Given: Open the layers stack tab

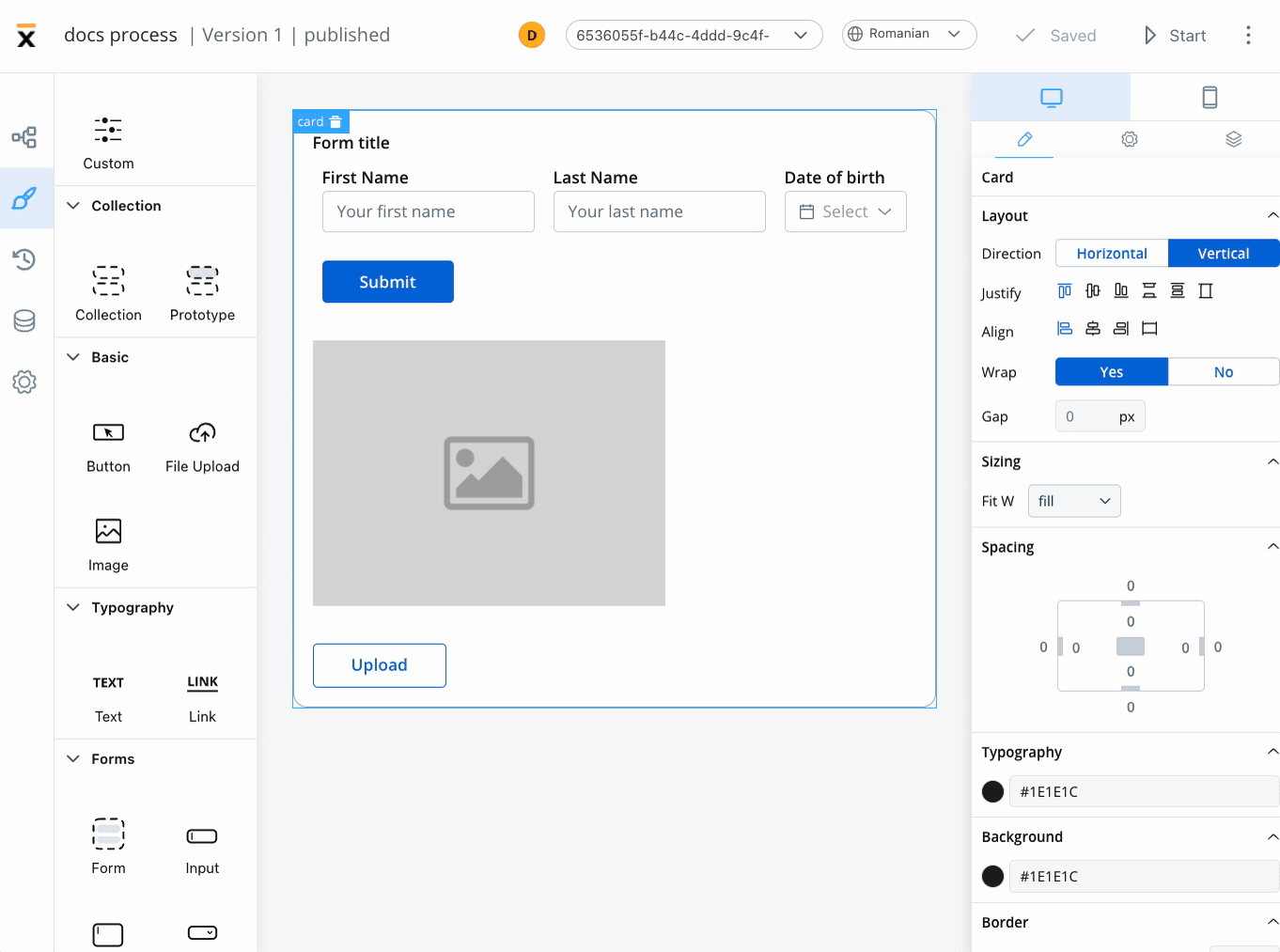Looking at the screenshot, I should [x=1234, y=139].
